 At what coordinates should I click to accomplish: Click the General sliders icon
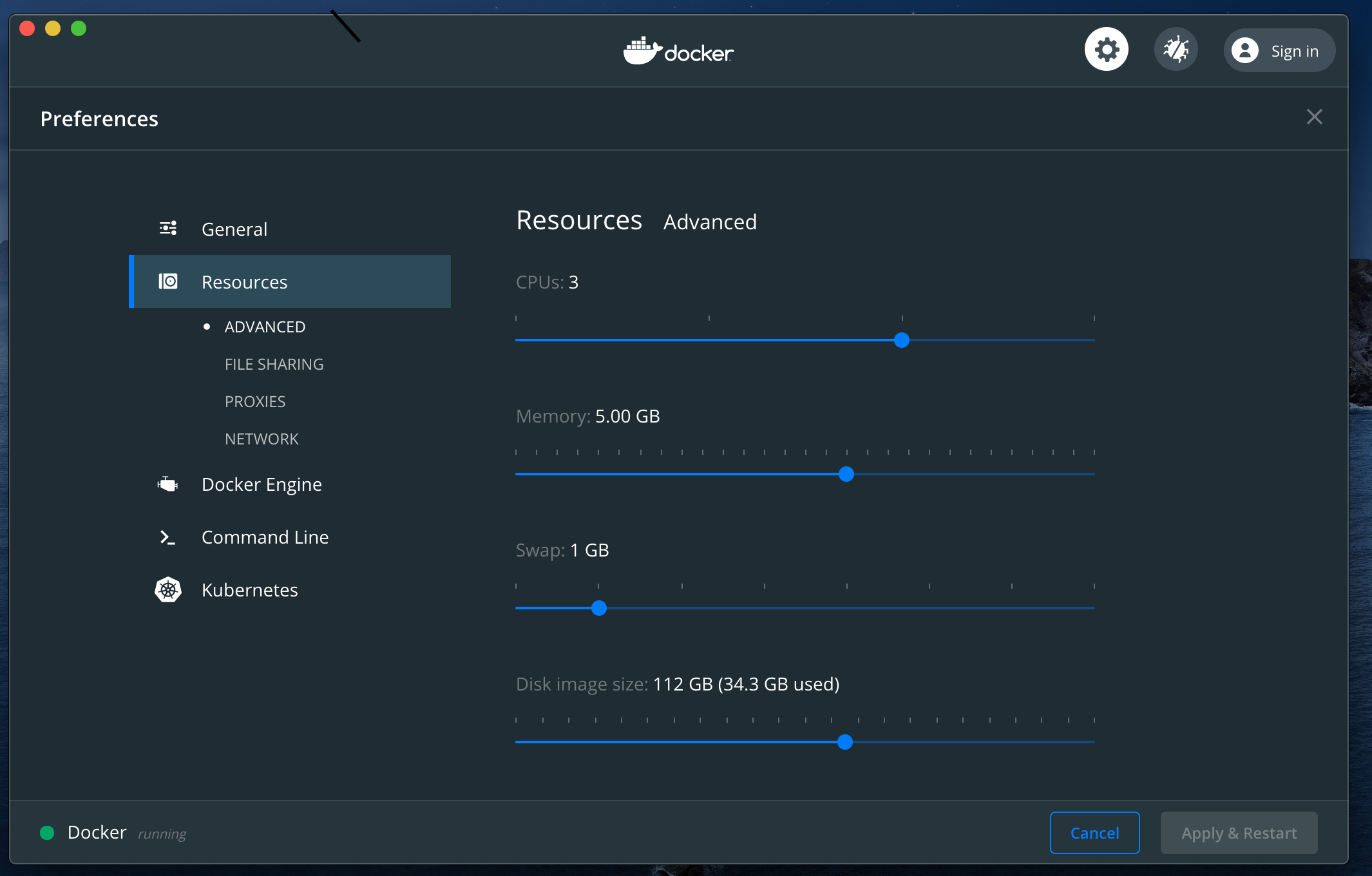pyautogui.click(x=168, y=228)
